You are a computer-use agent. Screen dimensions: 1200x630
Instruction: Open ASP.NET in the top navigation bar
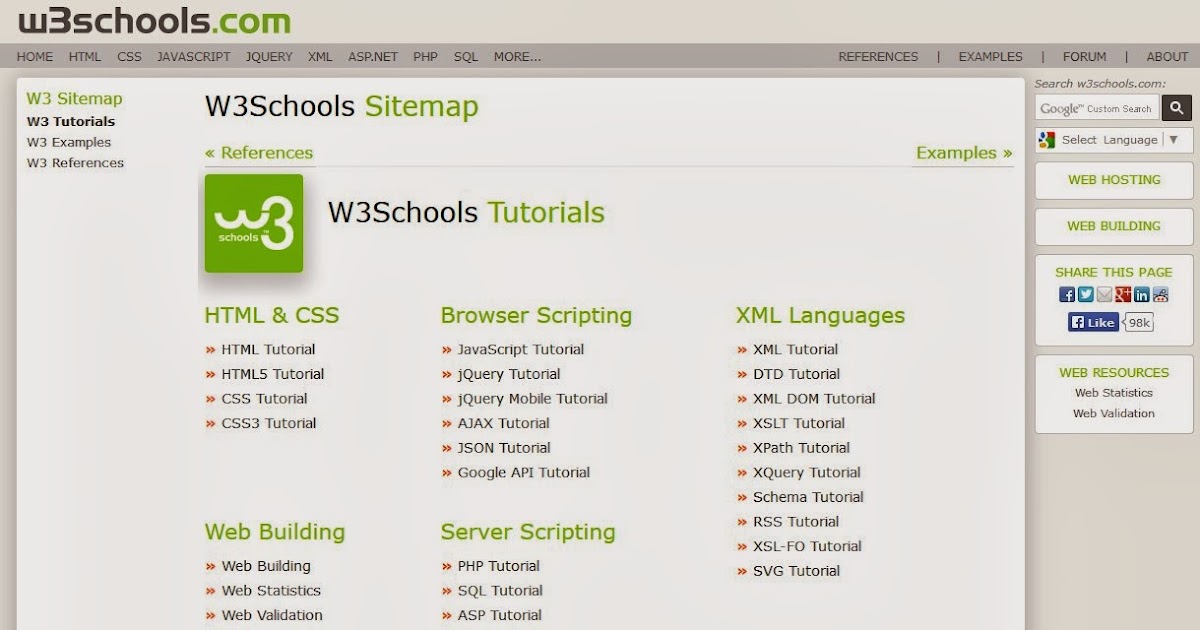click(x=373, y=57)
